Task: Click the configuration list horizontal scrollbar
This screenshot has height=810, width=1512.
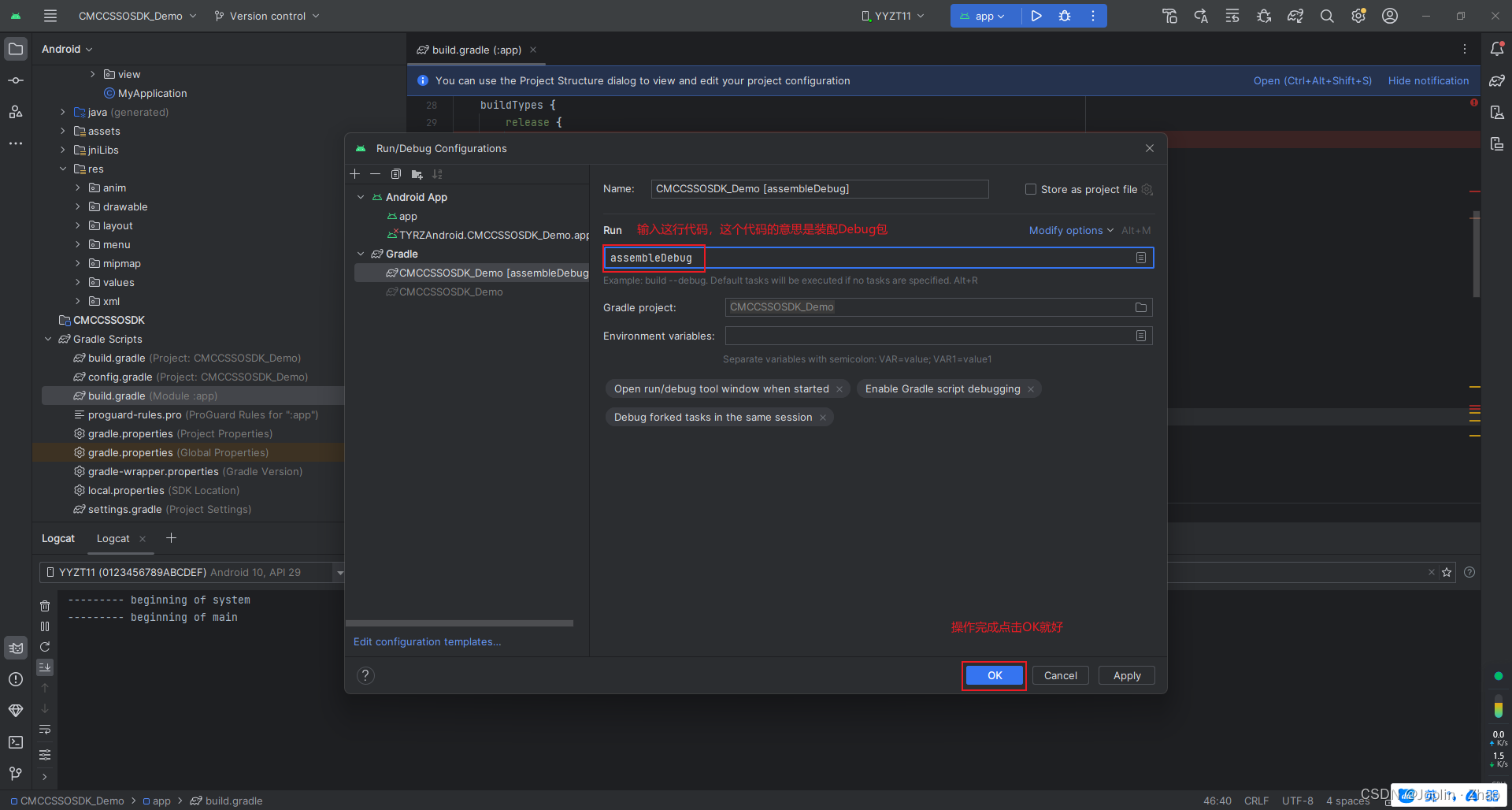Action: point(459,623)
